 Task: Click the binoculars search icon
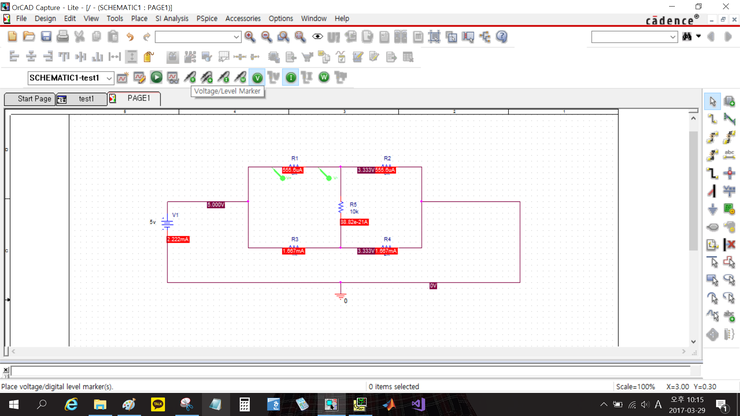(x=687, y=37)
